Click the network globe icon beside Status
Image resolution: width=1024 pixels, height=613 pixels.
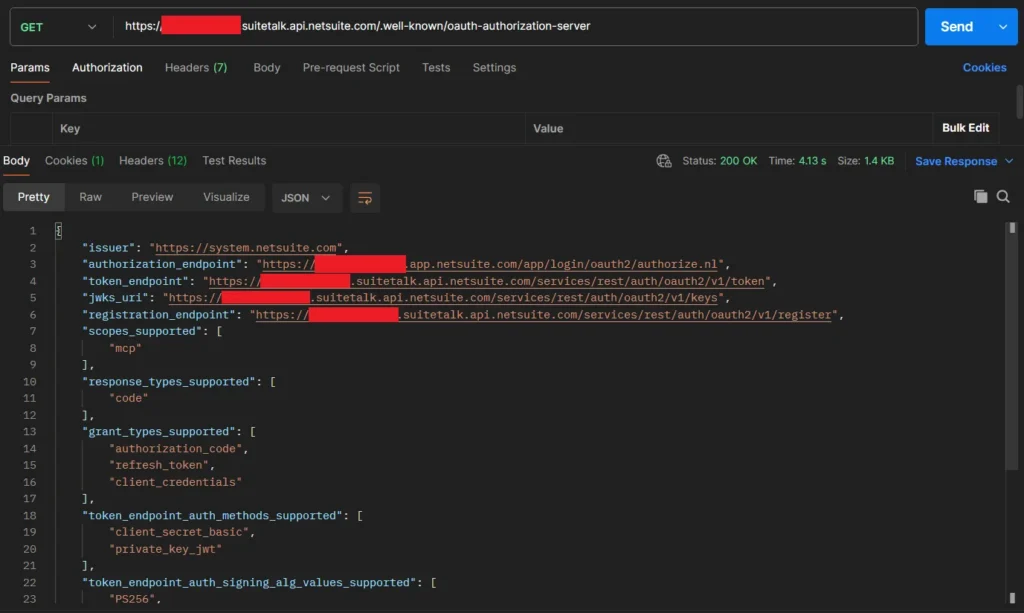click(664, 161)
